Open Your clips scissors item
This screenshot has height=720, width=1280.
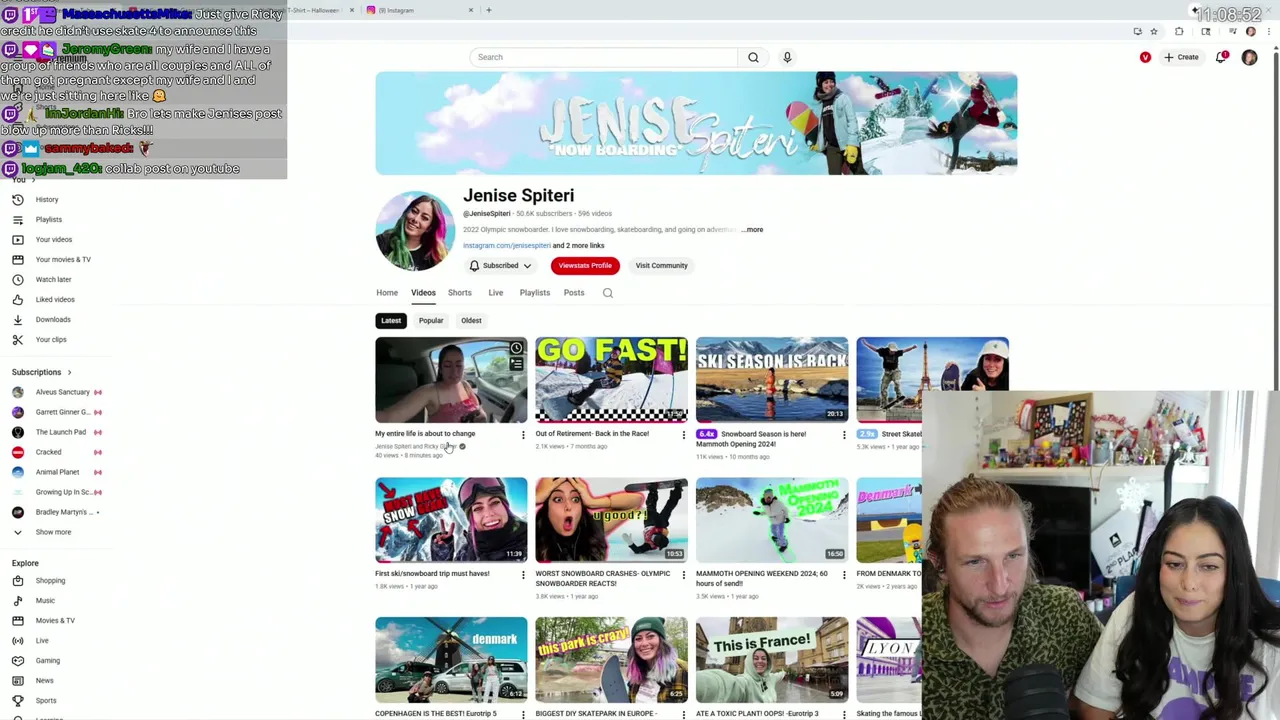[50, 339]
